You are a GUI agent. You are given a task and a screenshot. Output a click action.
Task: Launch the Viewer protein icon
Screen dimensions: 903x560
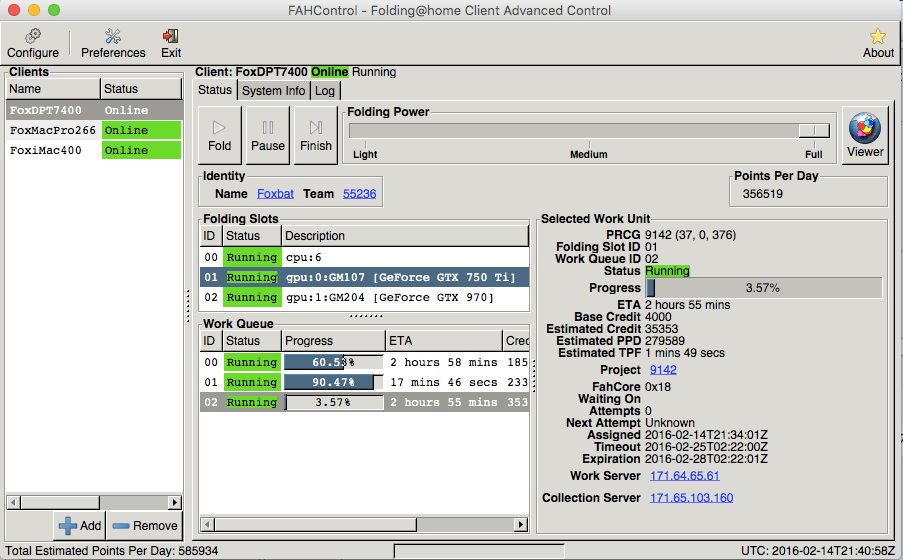tap(864, 128)
